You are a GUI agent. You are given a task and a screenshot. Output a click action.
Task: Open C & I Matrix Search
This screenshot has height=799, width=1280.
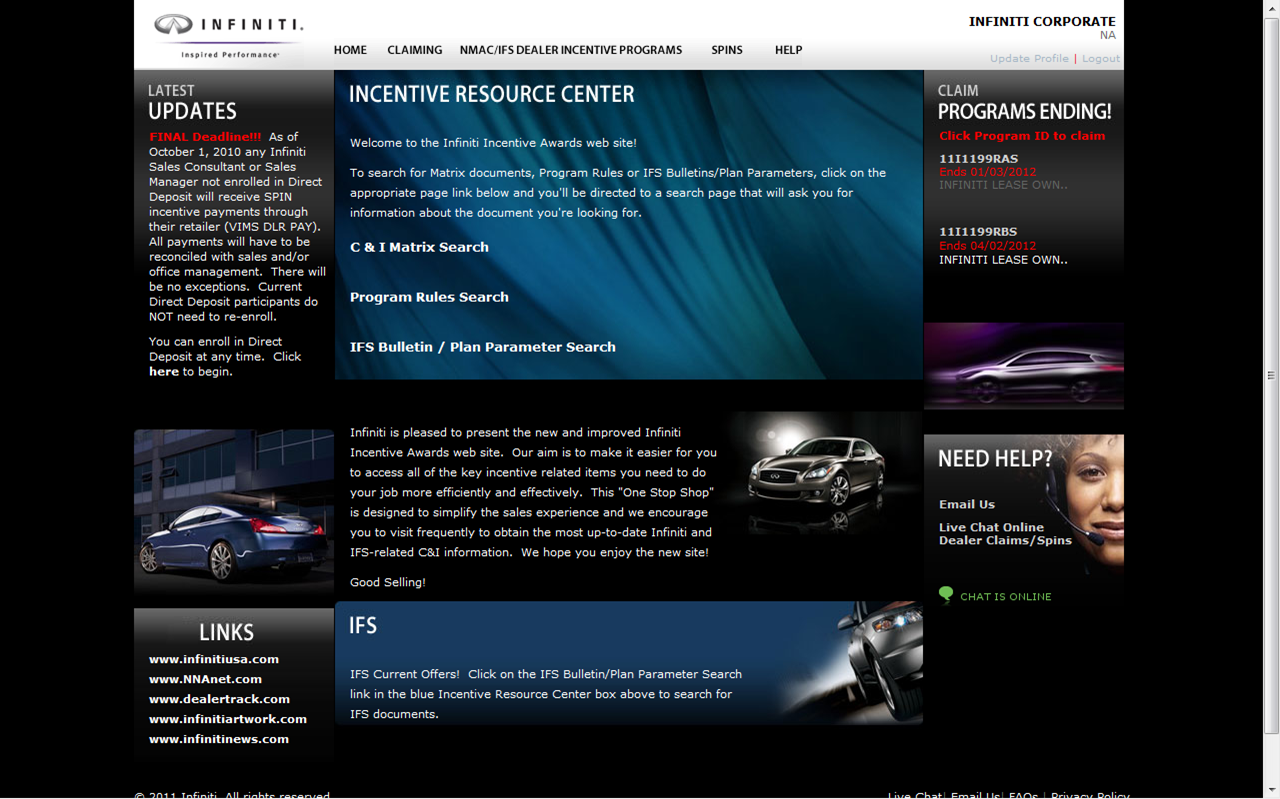[x=419, y=247]
